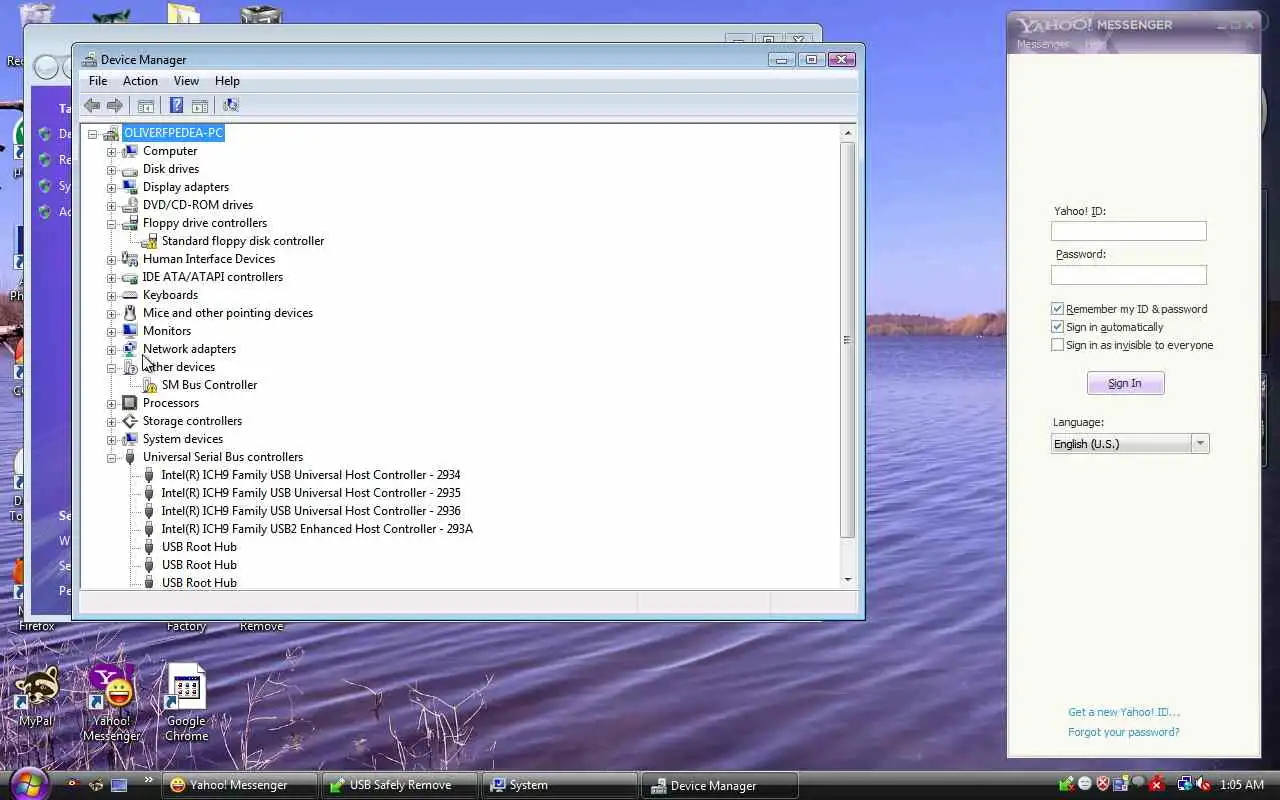This screenshot has width=1280, height=800.
Task: Click the Safely Remove green tray icon
Action: click(x=1067, y=785)
